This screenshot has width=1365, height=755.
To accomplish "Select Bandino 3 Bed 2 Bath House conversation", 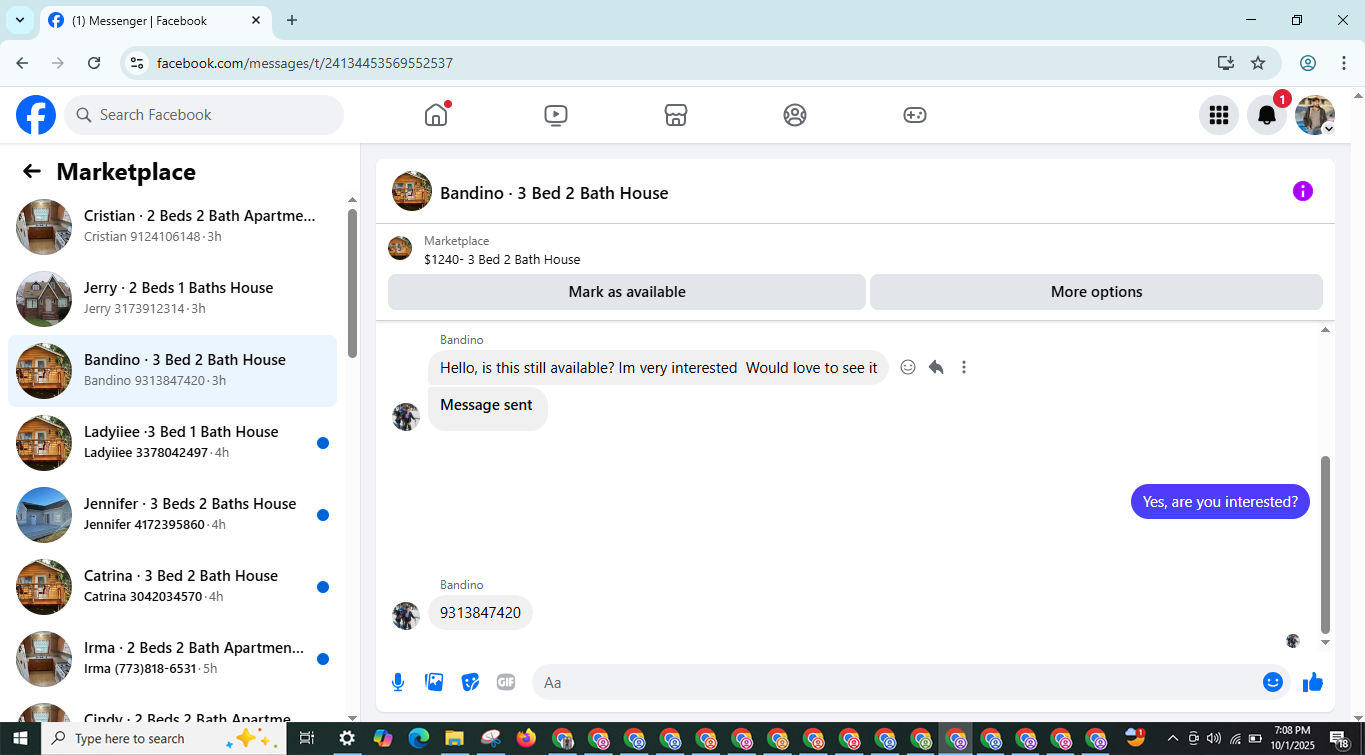I will 172,371.
